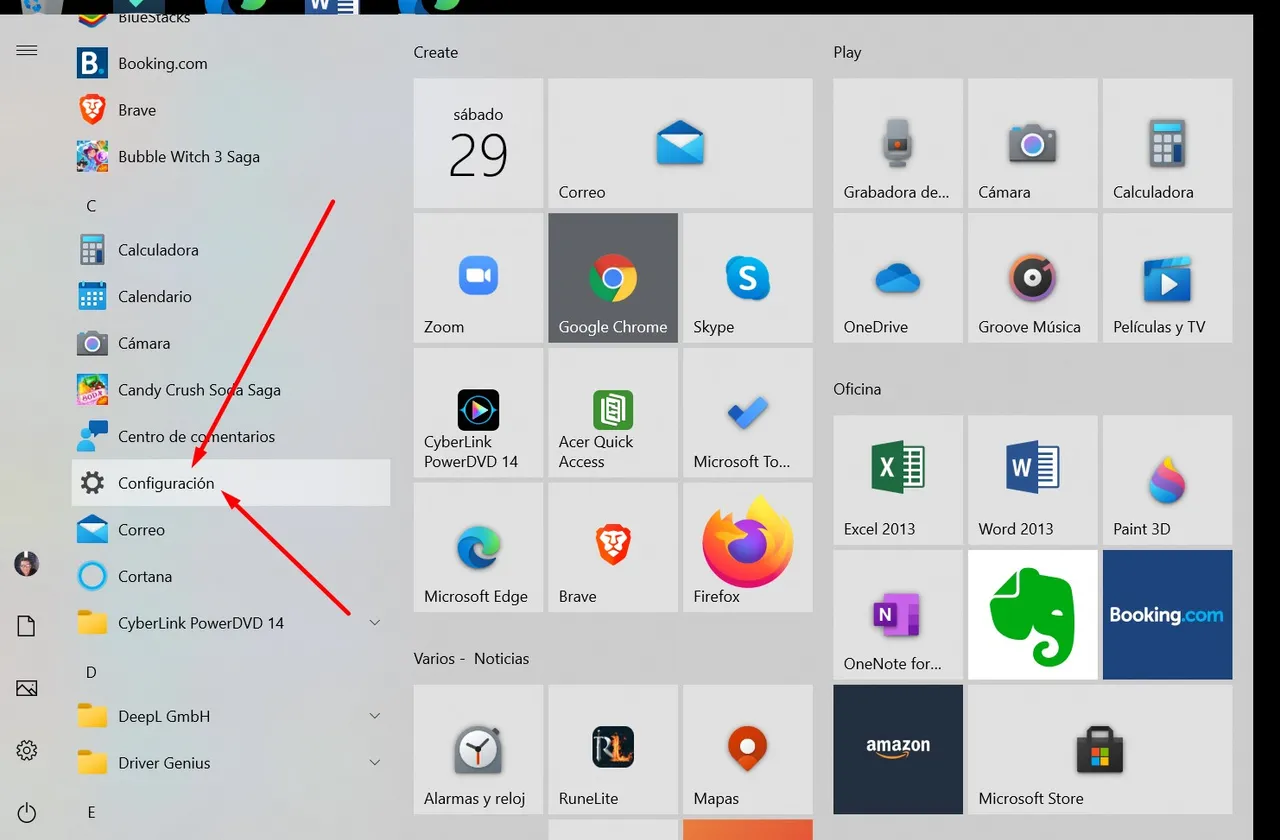Open Brave from the app list
Screen dimensions: 1280x840
tap(231, 110)
